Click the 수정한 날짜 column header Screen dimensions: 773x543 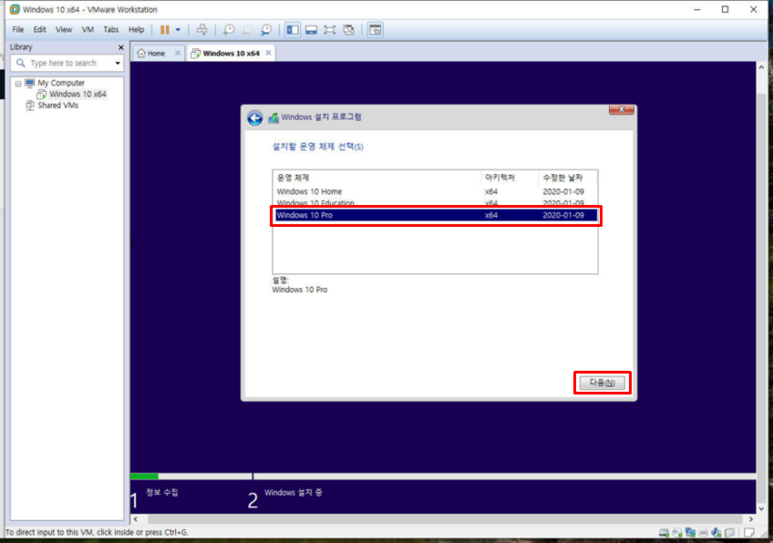(x=568, y=178)
